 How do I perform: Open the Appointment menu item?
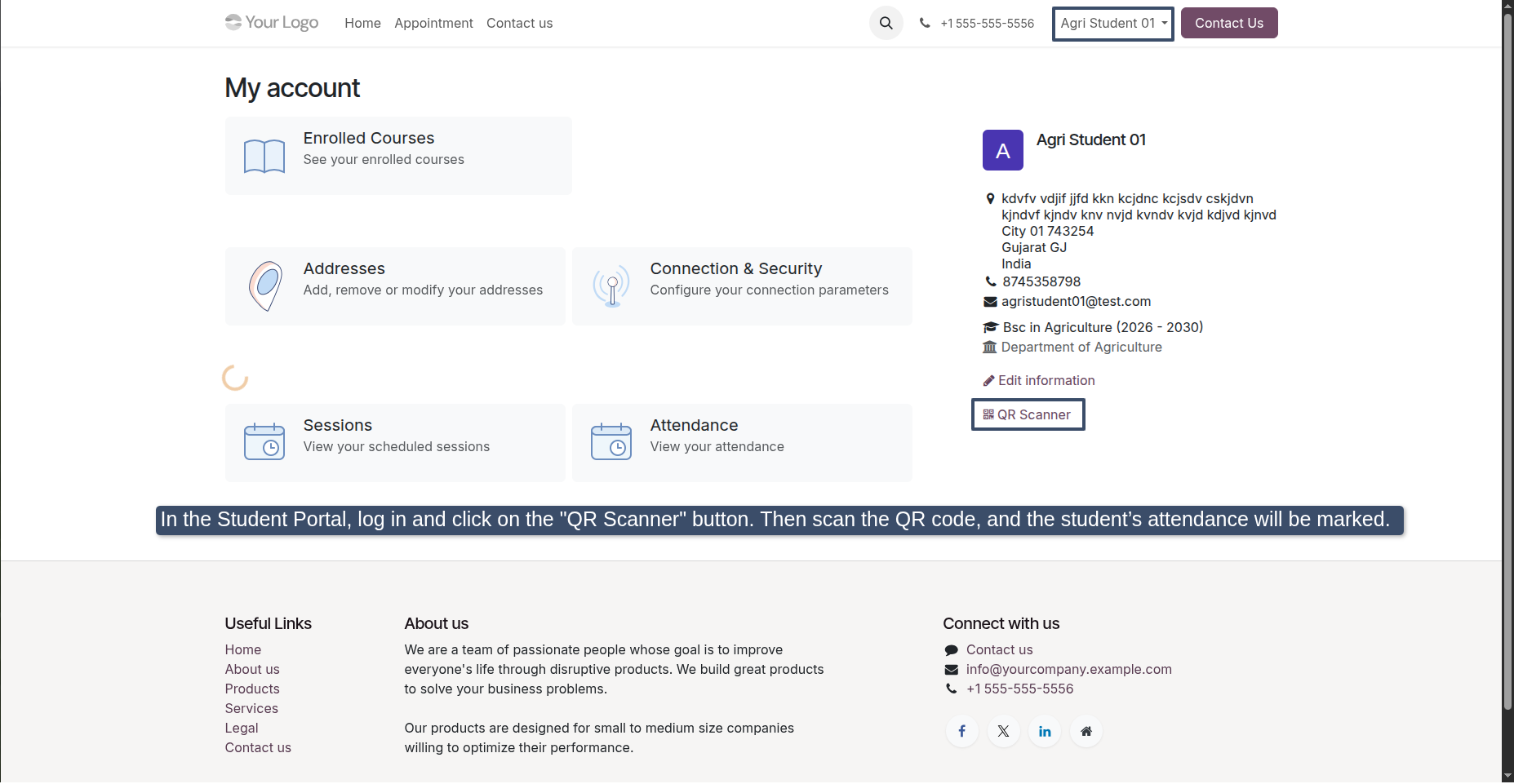[x=433, y=23]
